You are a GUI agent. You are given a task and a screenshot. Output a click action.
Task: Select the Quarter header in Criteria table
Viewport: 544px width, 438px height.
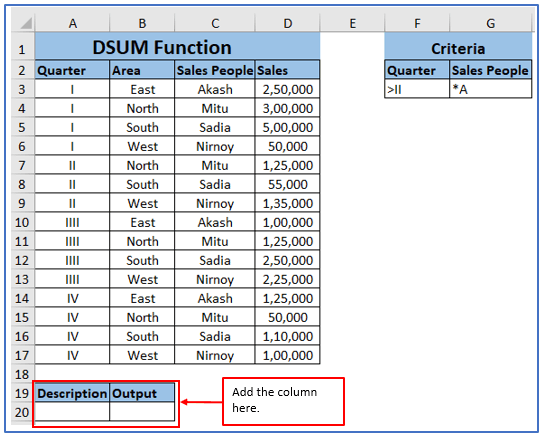pyautogui.click(x=417, y=70)
